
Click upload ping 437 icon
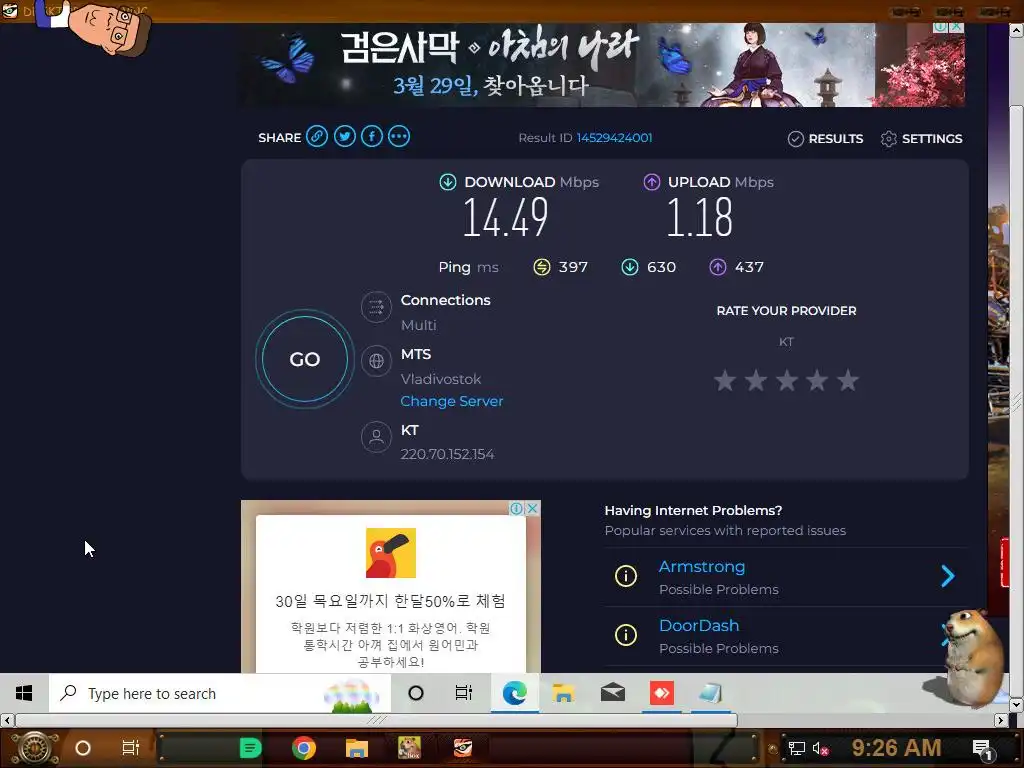click(718, 267)
